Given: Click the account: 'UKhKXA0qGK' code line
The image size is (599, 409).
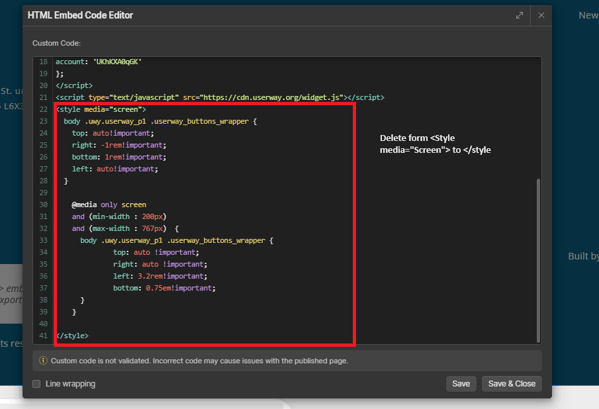Looking at the screenshot, I should click(99, 62).
